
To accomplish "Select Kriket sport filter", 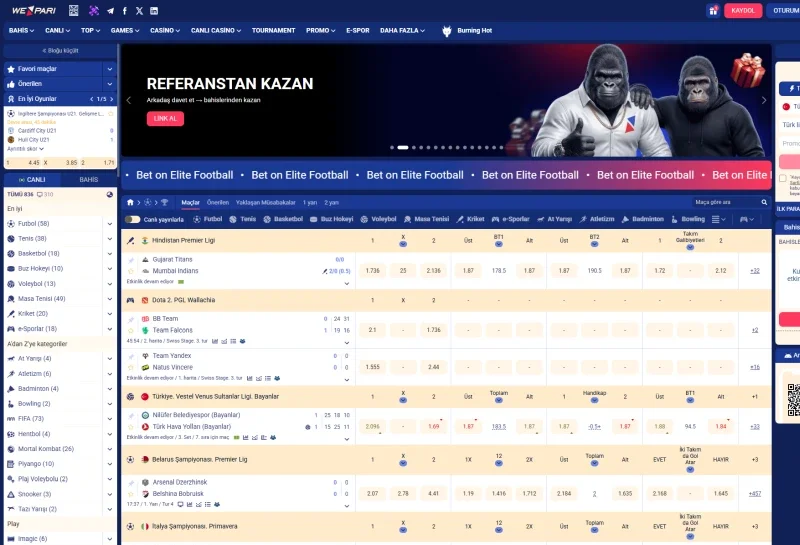I will [470, 219].
